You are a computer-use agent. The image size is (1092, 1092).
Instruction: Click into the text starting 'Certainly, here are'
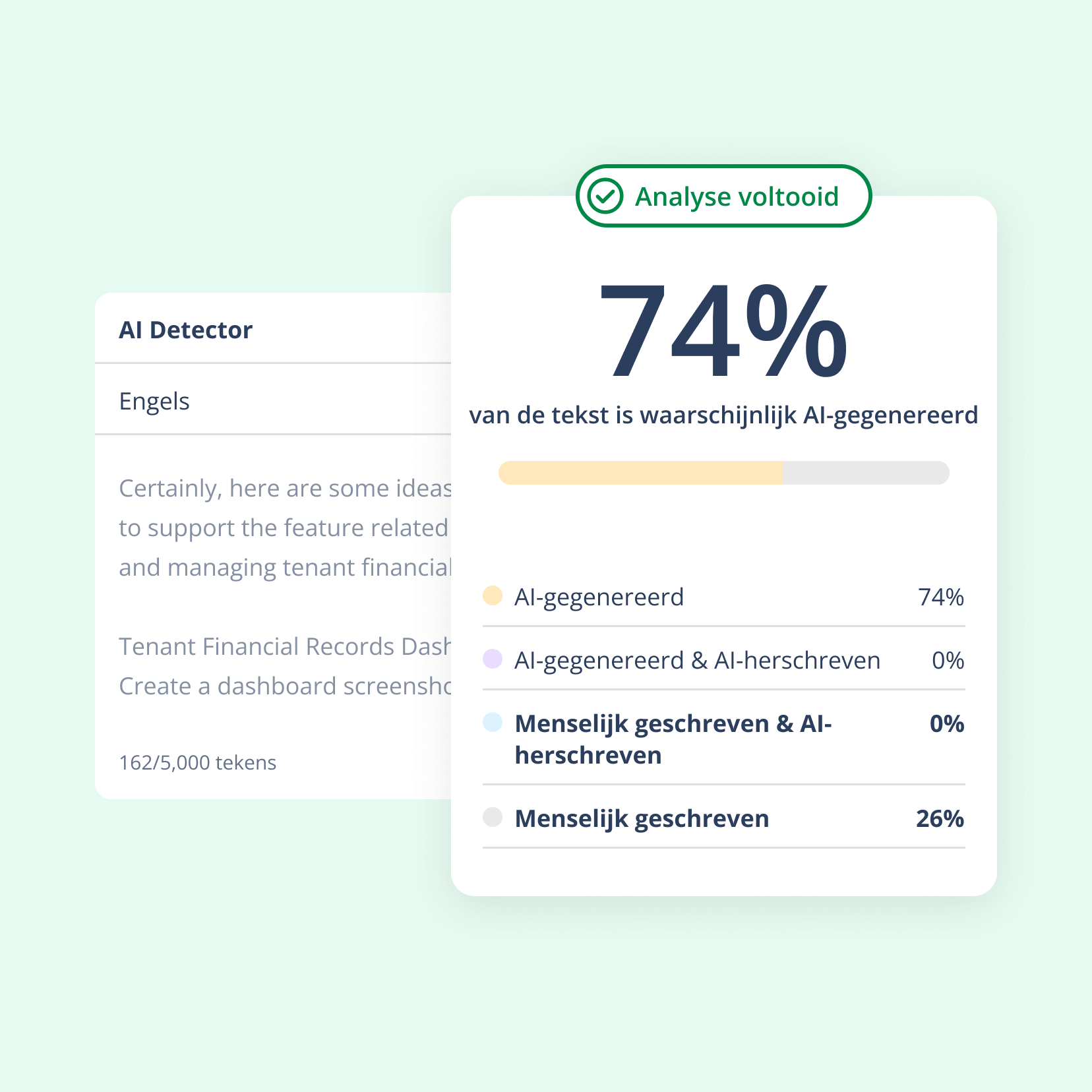pos(284,489)
